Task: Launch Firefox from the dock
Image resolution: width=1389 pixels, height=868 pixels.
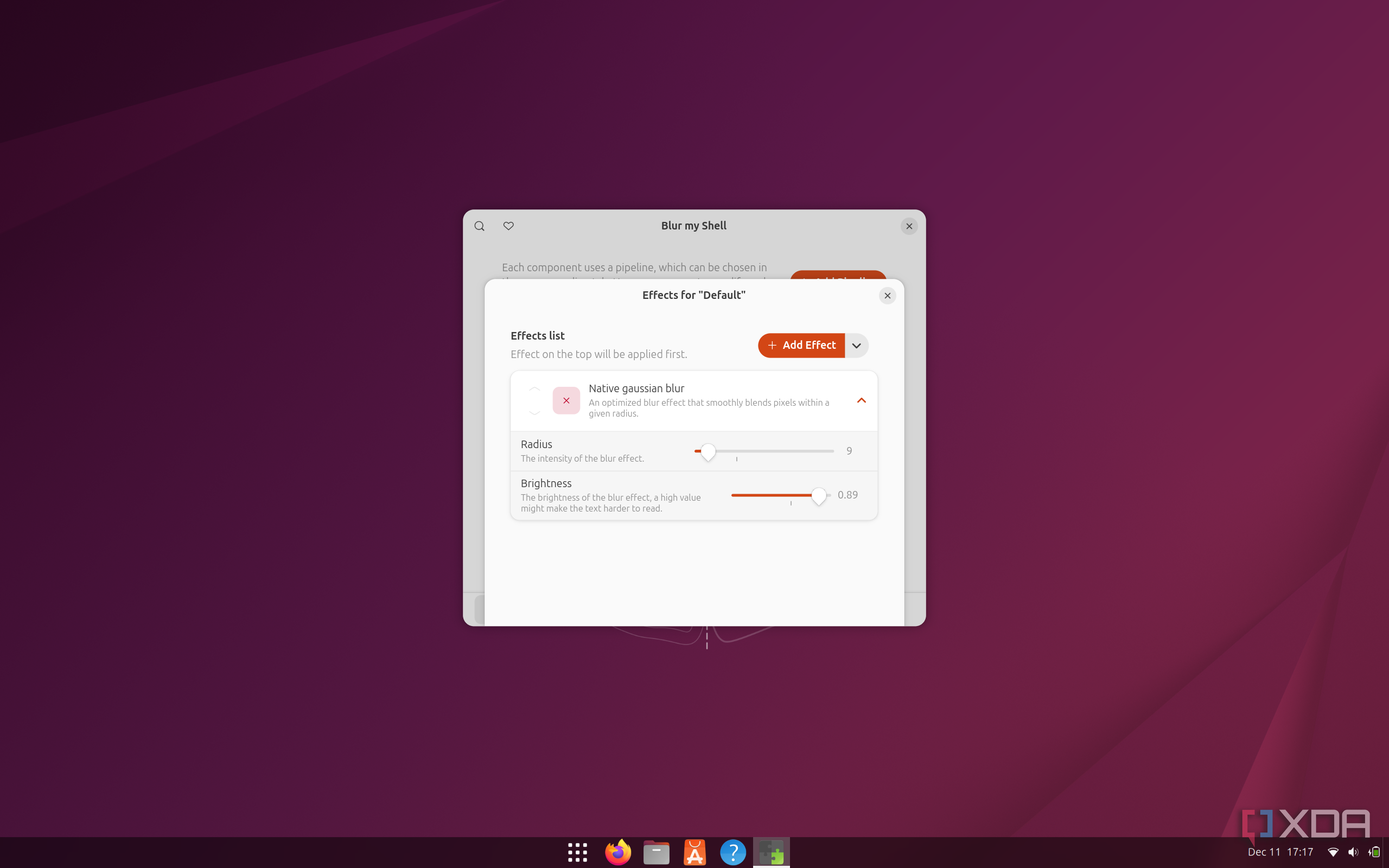Action: (618, 852)
